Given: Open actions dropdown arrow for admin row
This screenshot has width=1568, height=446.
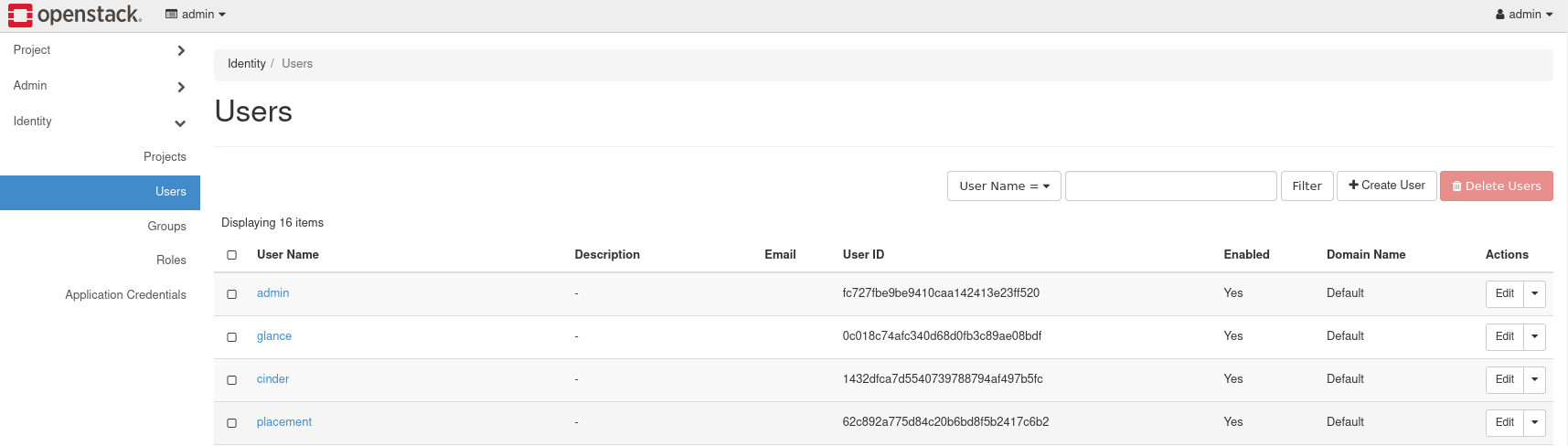Looking at the screenshot, I should [1534, 293].
